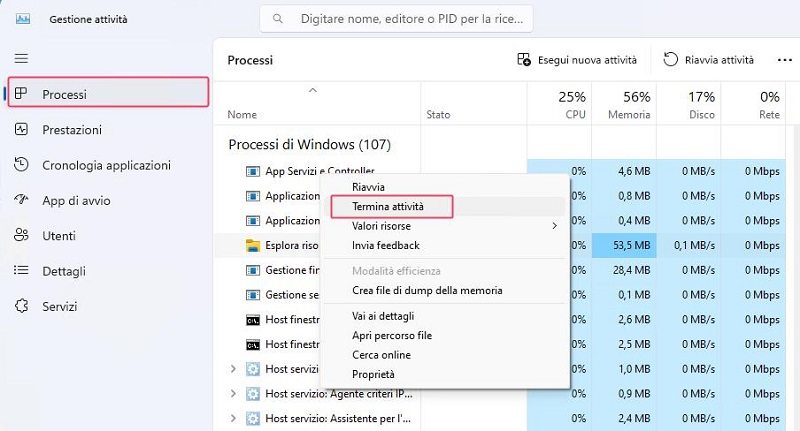Select Riavvia from the context menu
The height and width of the screenshot is (431, 800).
368,187
